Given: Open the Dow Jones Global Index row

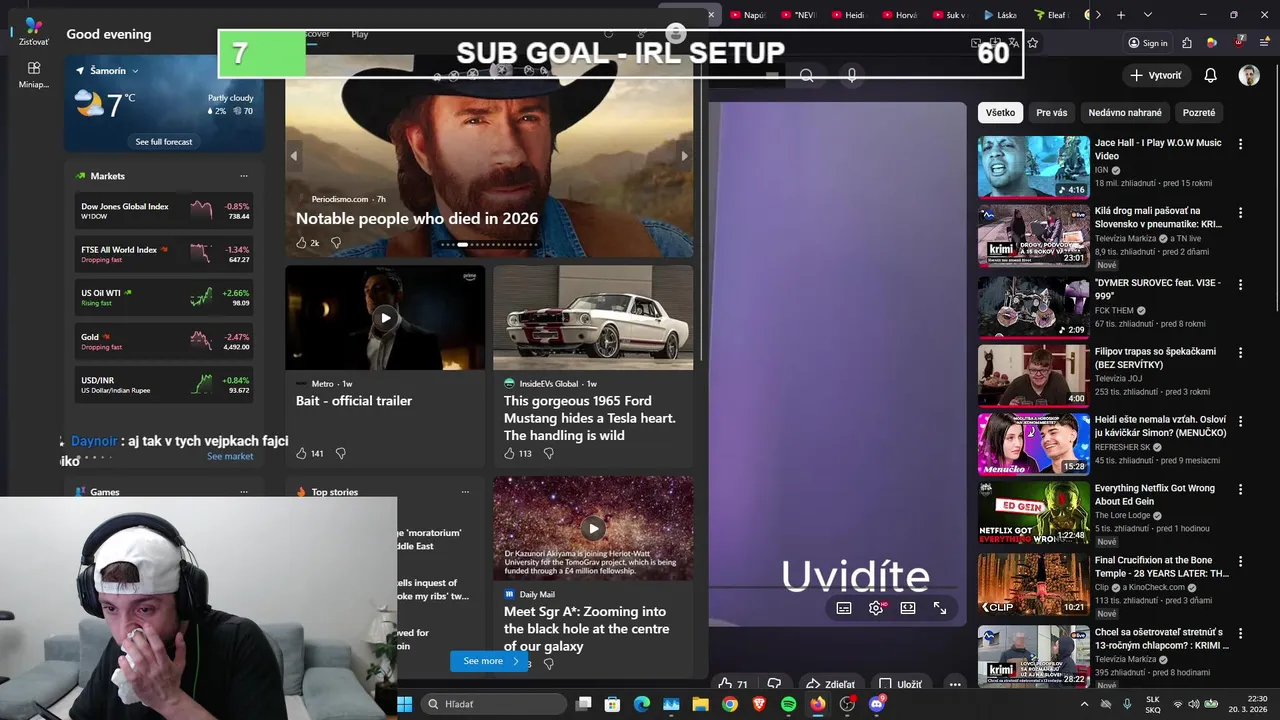Looking at the screenshot, I should [165, 211].
